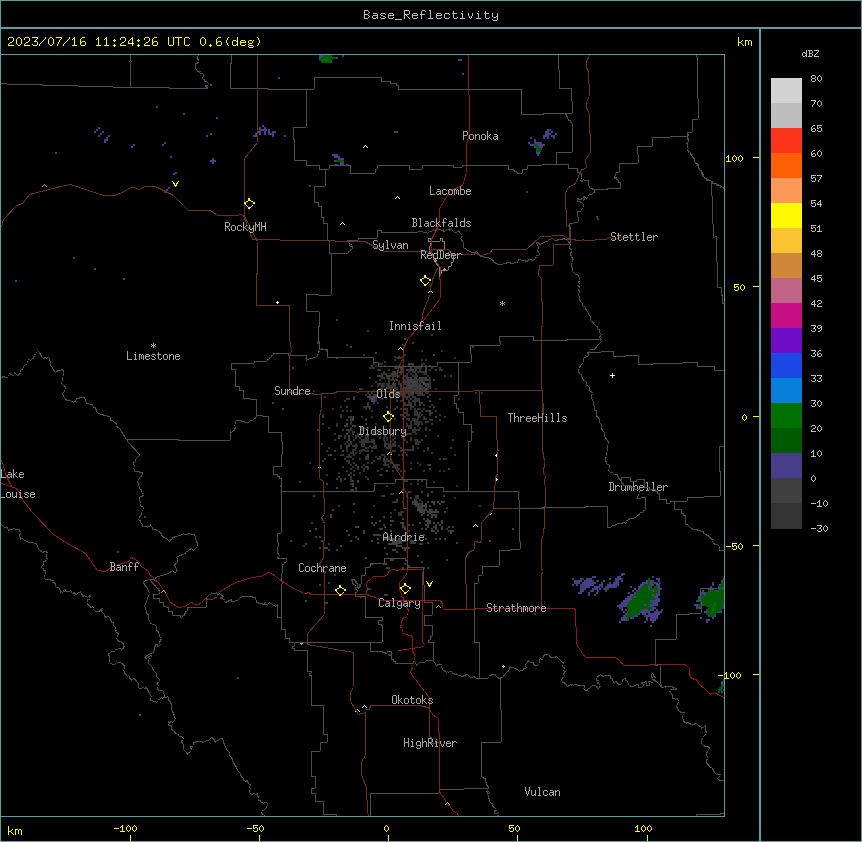Click the Sylvan label
This screenshot has width=862, height=842.
click(x=390, y=245)
